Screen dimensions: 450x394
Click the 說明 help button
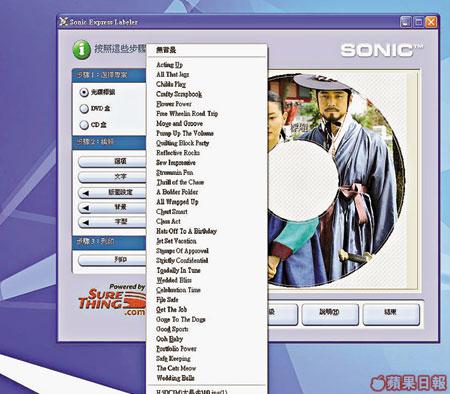pyautogui.click(x=330, y=313)
